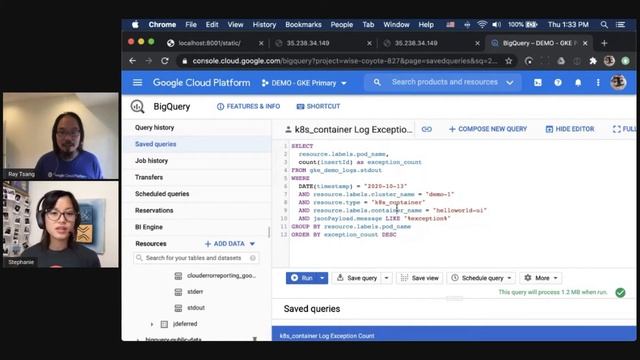640x360 pixels.
Task: Click the Search for your tables and datasets field
Action: (196, 258)
